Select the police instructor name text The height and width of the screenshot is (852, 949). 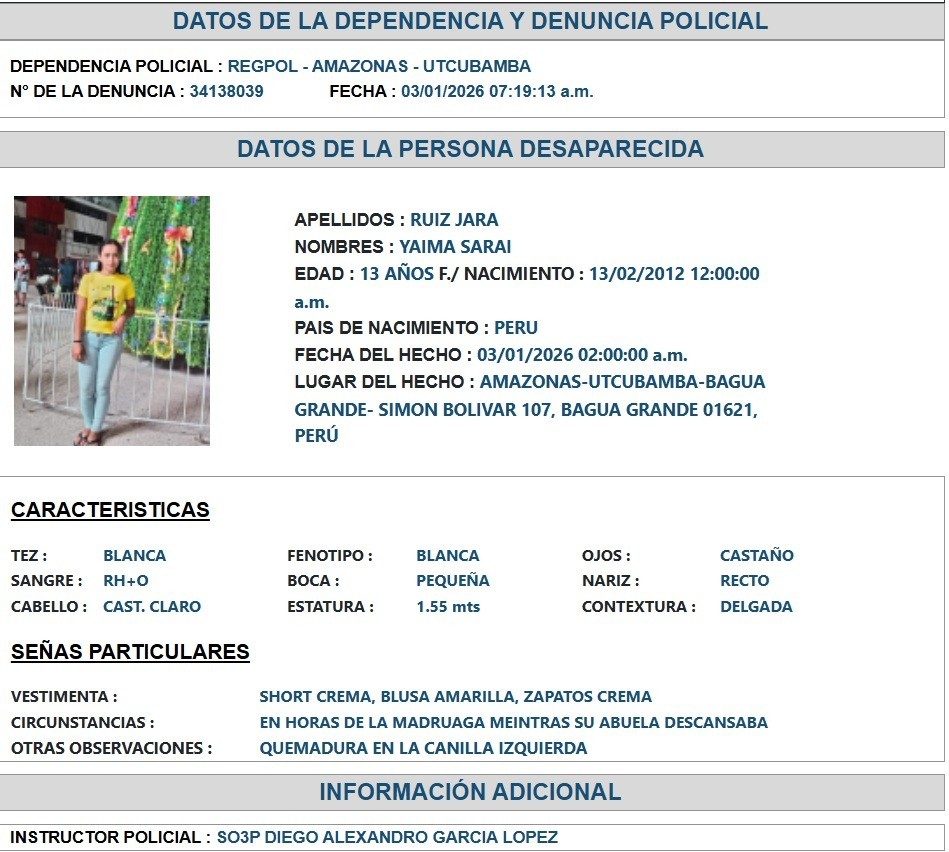point(387,837)
